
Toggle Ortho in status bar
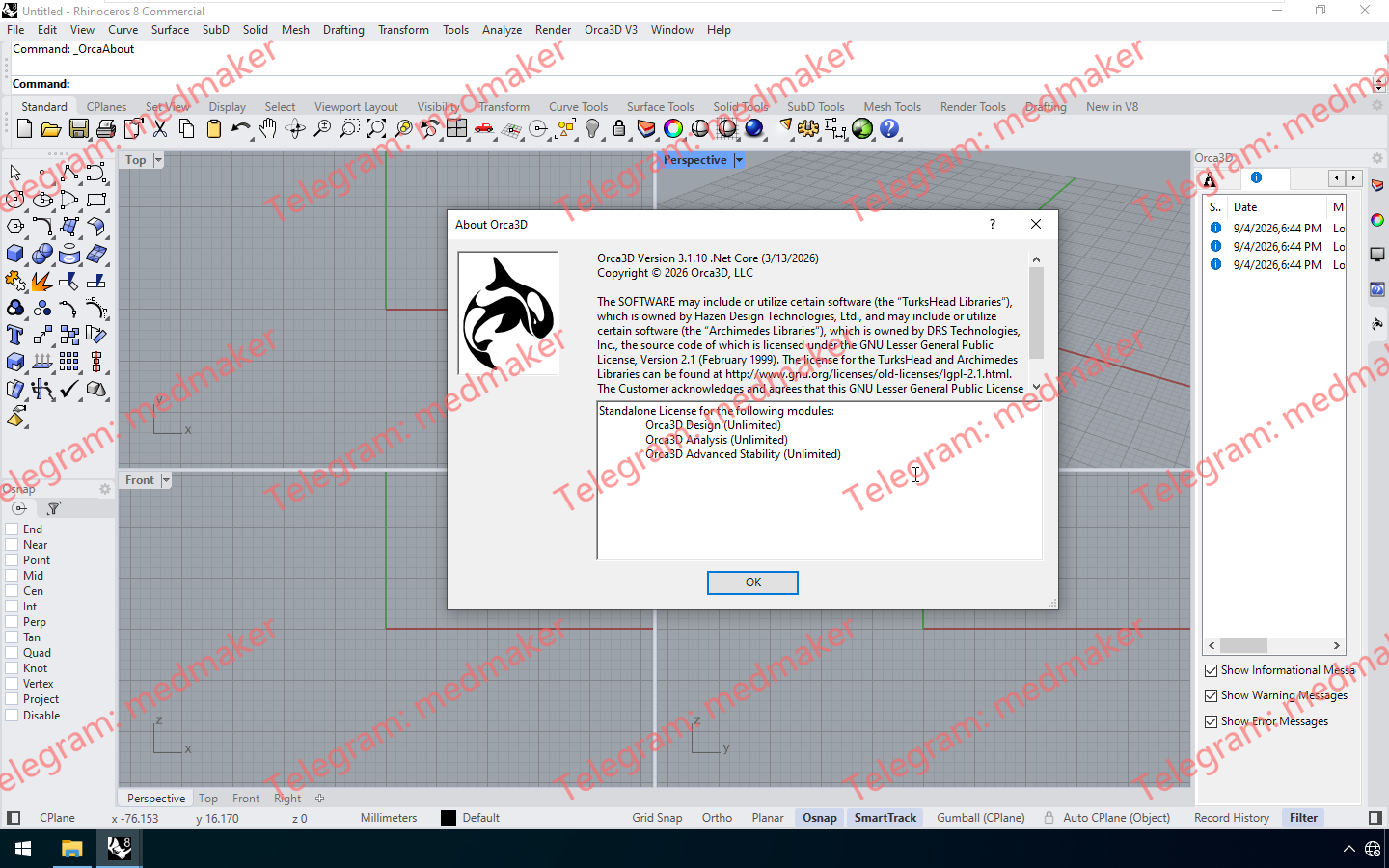pos(717,818)
